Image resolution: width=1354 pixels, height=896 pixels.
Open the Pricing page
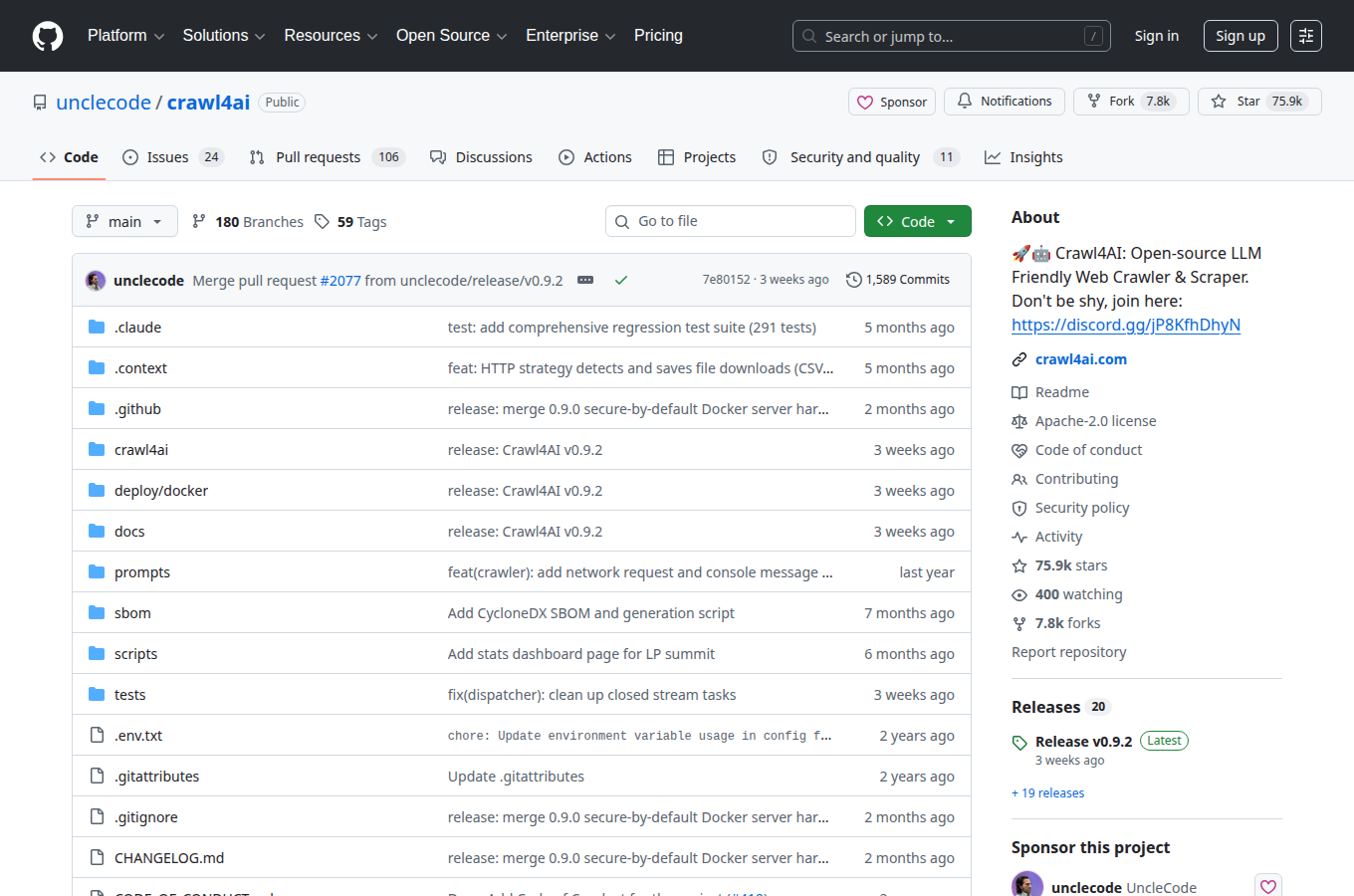[x=658, y=36]
